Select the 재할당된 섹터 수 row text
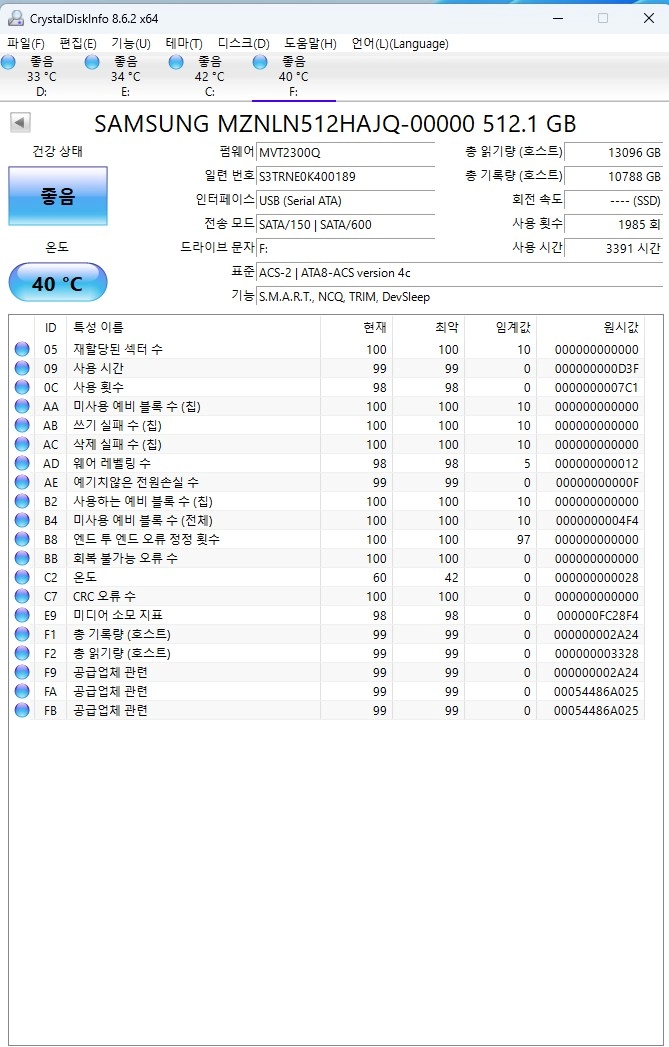This screenshot has width=669, height=1047. pyautogui.click(x=118, y=349)
